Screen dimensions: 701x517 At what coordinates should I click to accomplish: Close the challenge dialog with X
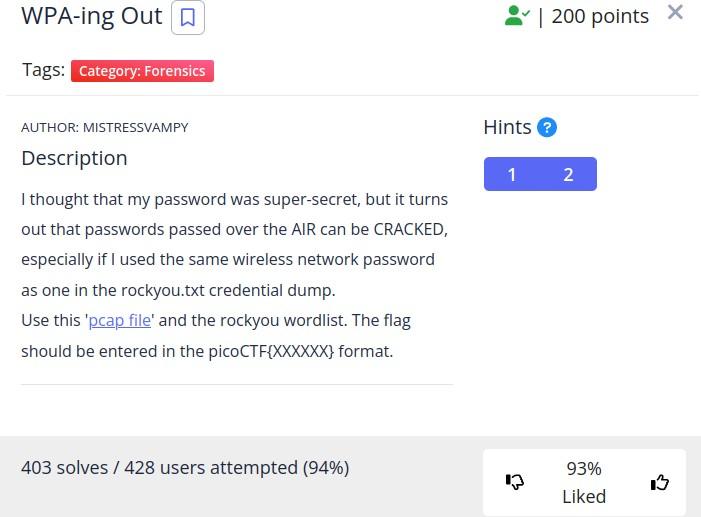(x=675, y=13)
